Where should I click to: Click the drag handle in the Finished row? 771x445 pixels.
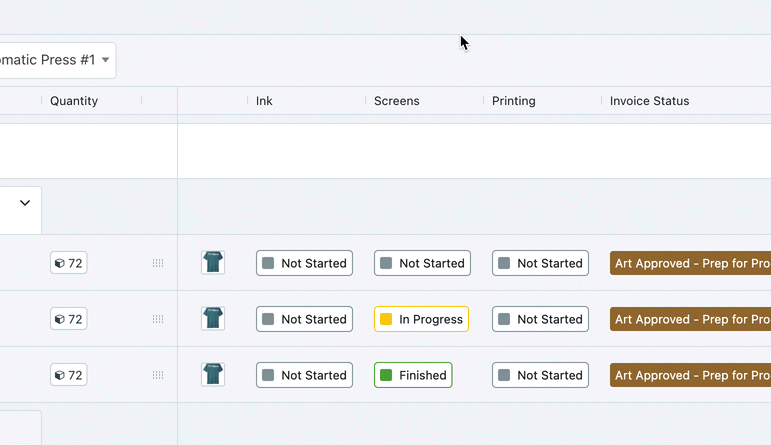point(158,375)
